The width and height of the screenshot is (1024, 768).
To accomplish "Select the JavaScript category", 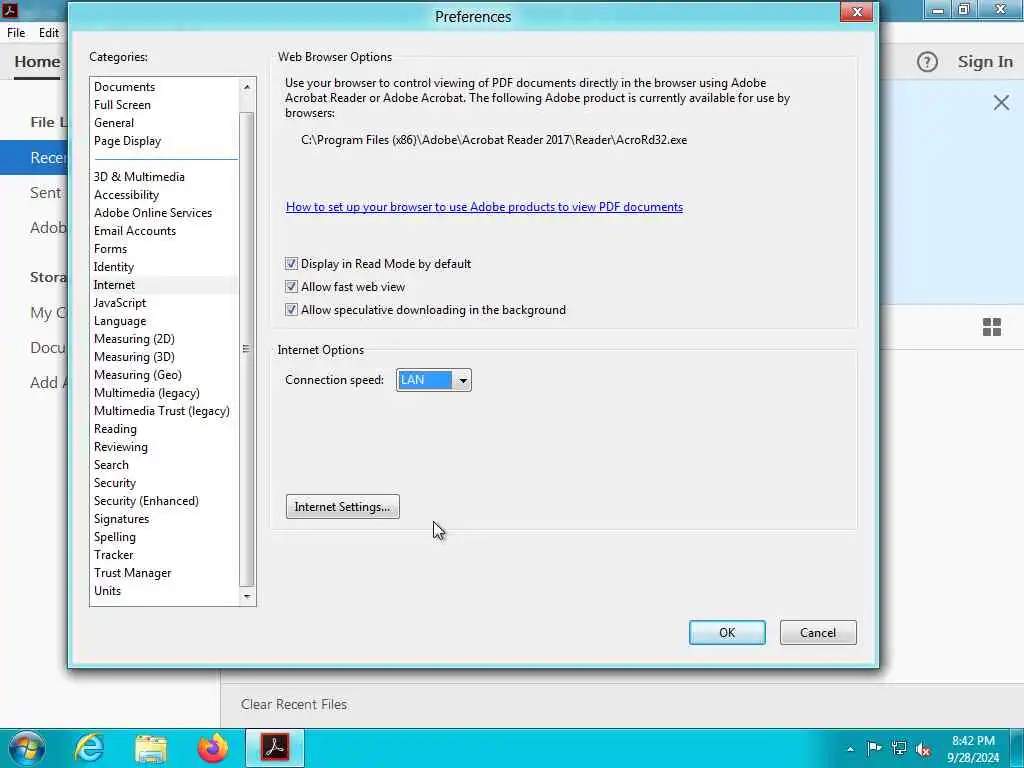I will pos(120,303).
